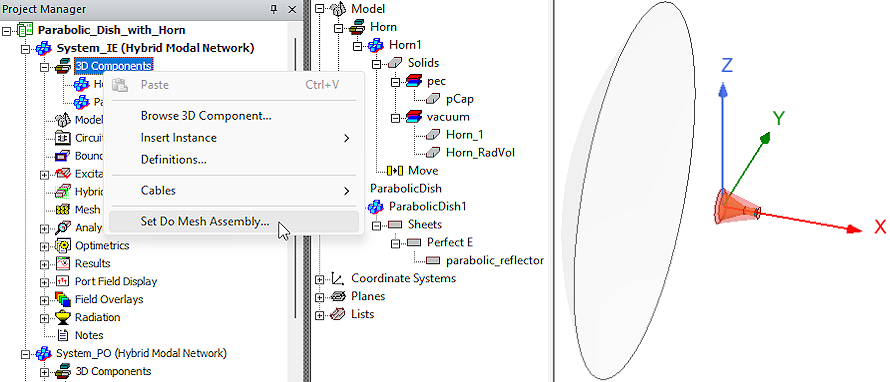Click the Field Overlays icon
The image size is (890, 382).
[x=63, y=299]
